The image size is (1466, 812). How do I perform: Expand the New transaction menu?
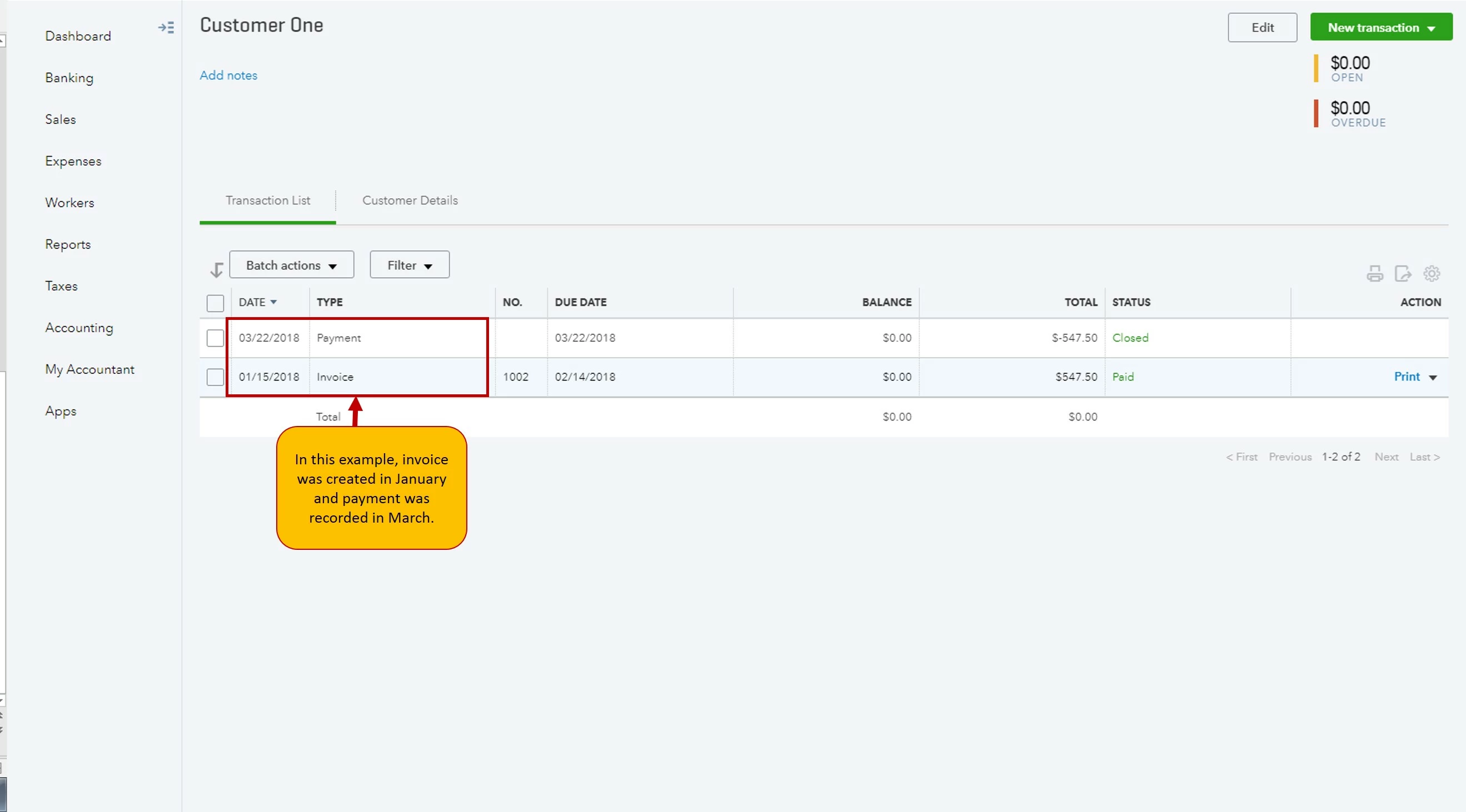click(1381, 27)
